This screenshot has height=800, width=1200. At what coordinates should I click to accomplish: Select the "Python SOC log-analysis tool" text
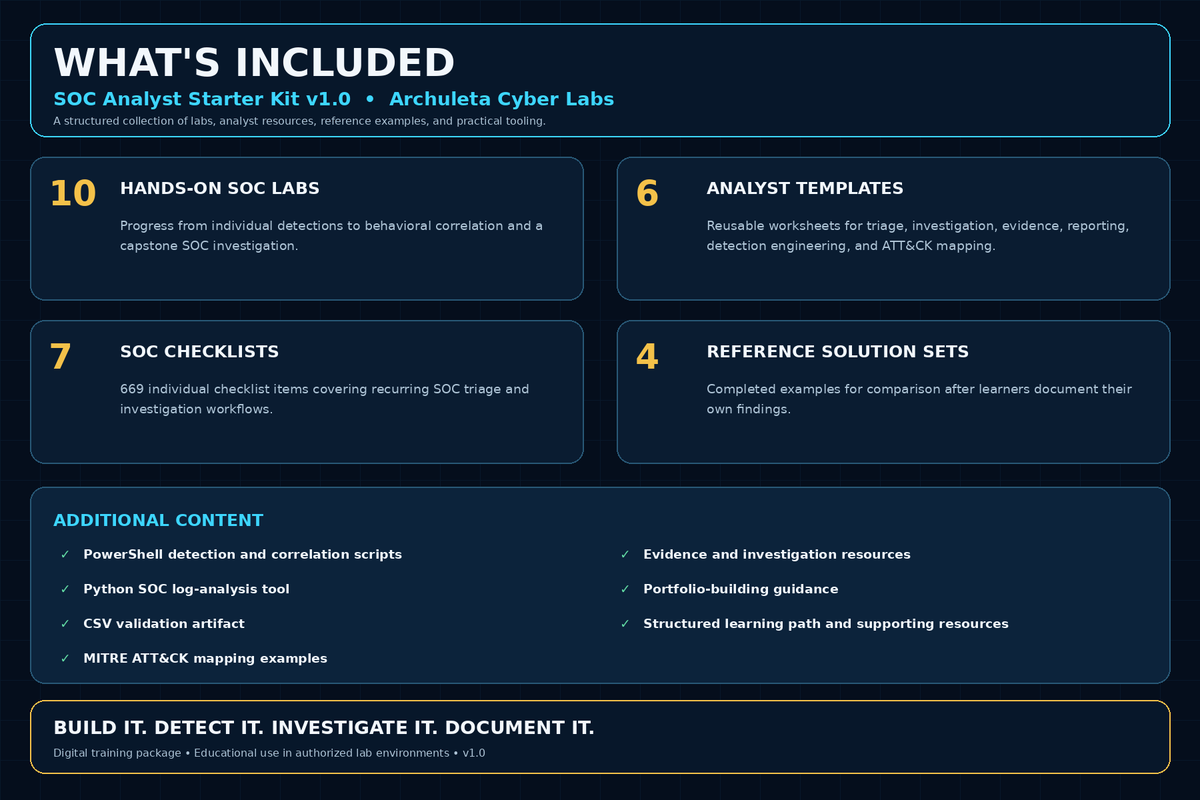pyautogui.click(x=187, y=589)
